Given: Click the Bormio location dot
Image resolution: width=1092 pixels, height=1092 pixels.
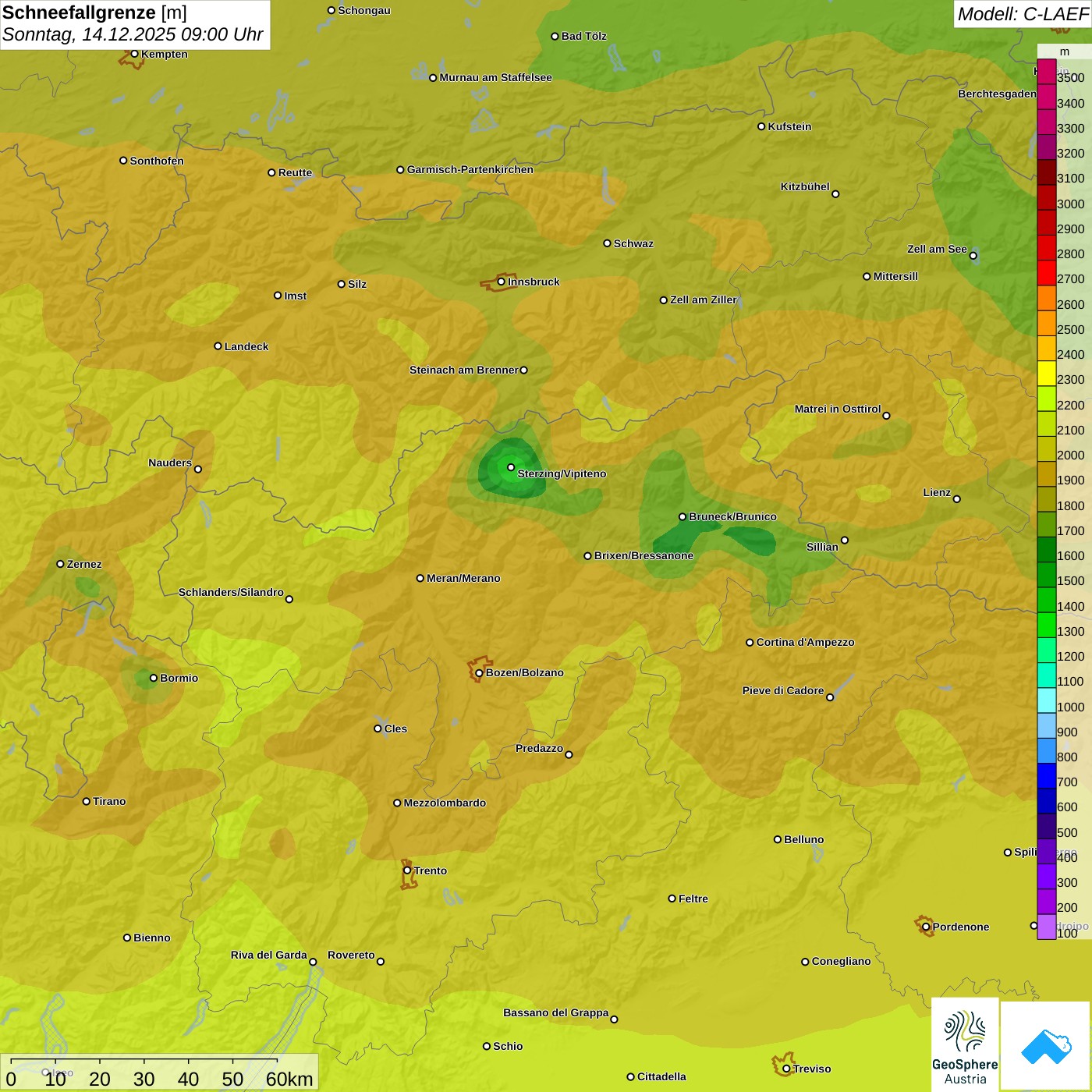Looking at the screenshot, I should click(x=154, y=678).
